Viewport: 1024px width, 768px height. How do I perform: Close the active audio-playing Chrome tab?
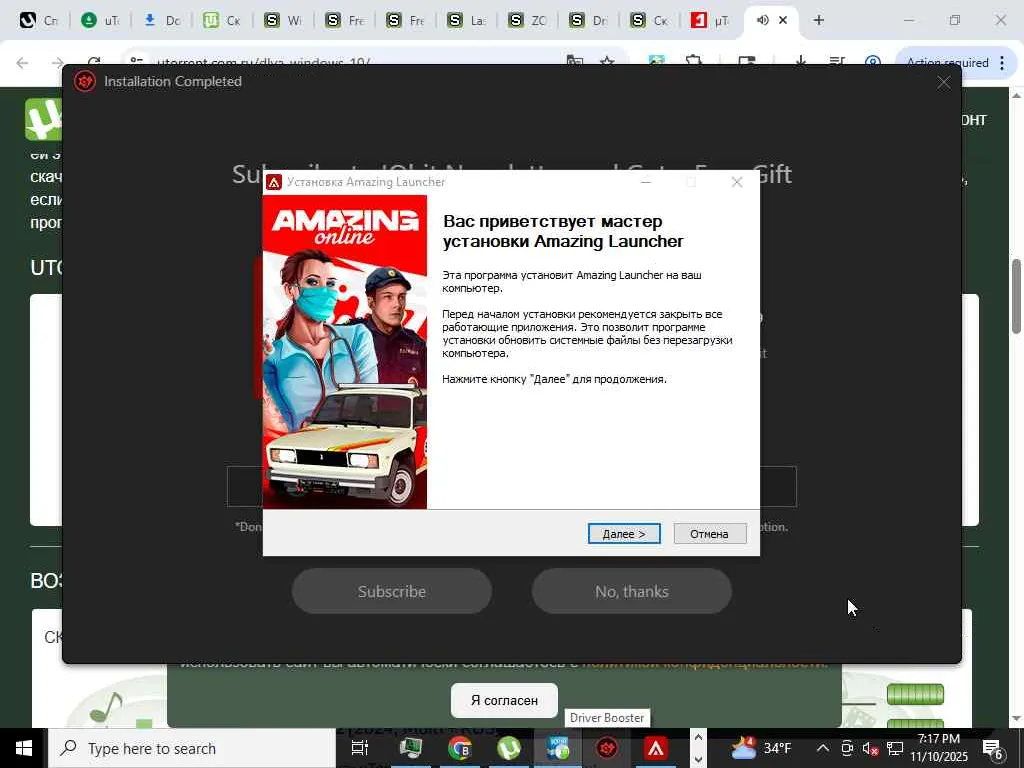[x=783, y=20]
